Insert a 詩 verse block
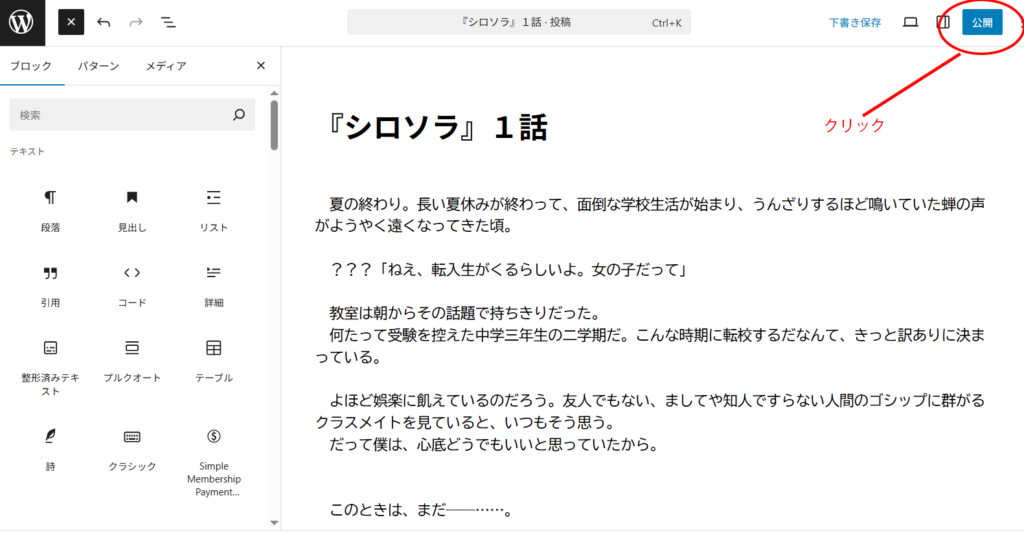This screenshot has width=1024, height=533. tap(50, 449)
